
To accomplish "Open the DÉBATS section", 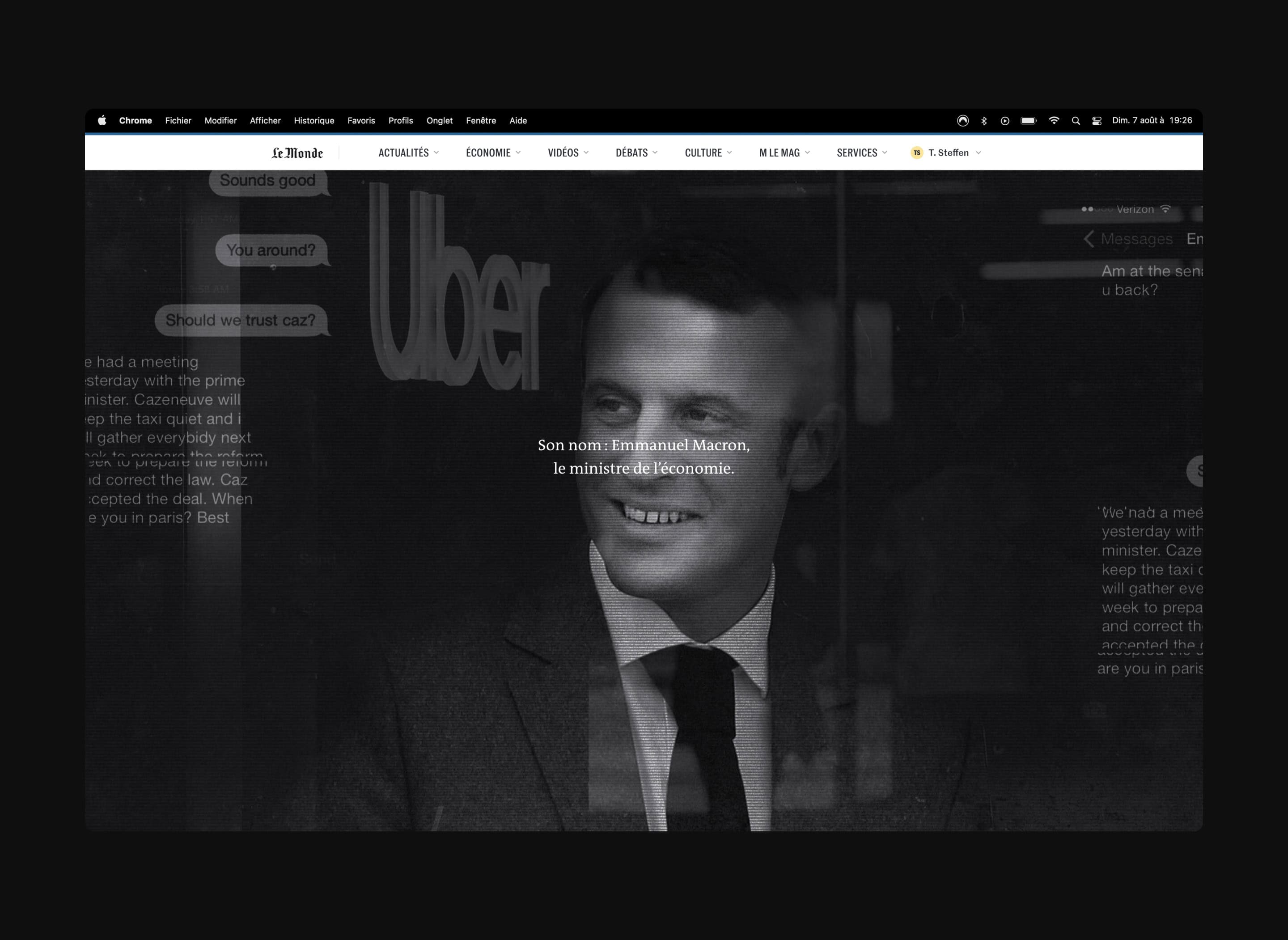I will pos(631,152).
